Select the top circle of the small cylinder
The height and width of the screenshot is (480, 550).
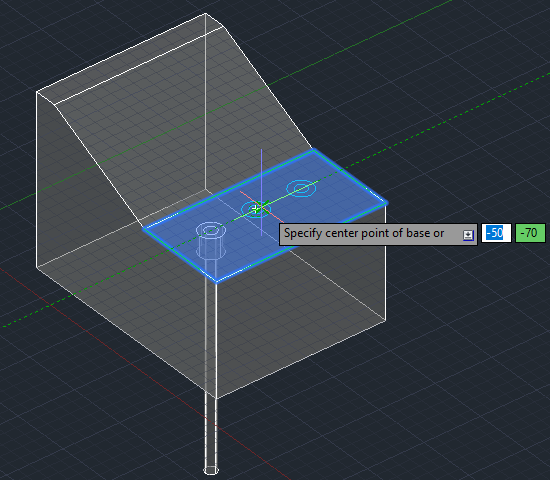210,230
